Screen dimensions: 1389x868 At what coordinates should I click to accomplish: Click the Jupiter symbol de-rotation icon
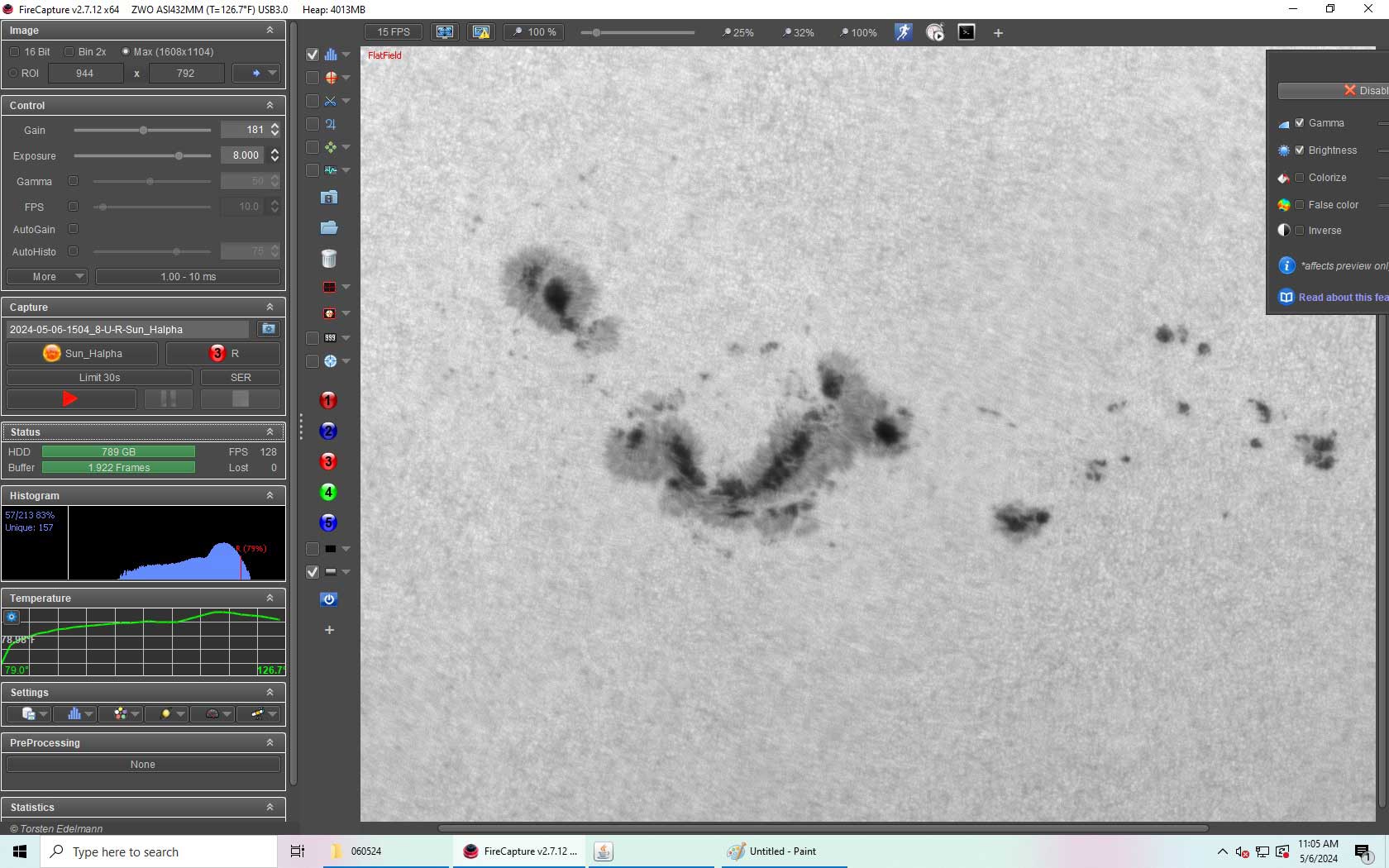pos(331,124)
